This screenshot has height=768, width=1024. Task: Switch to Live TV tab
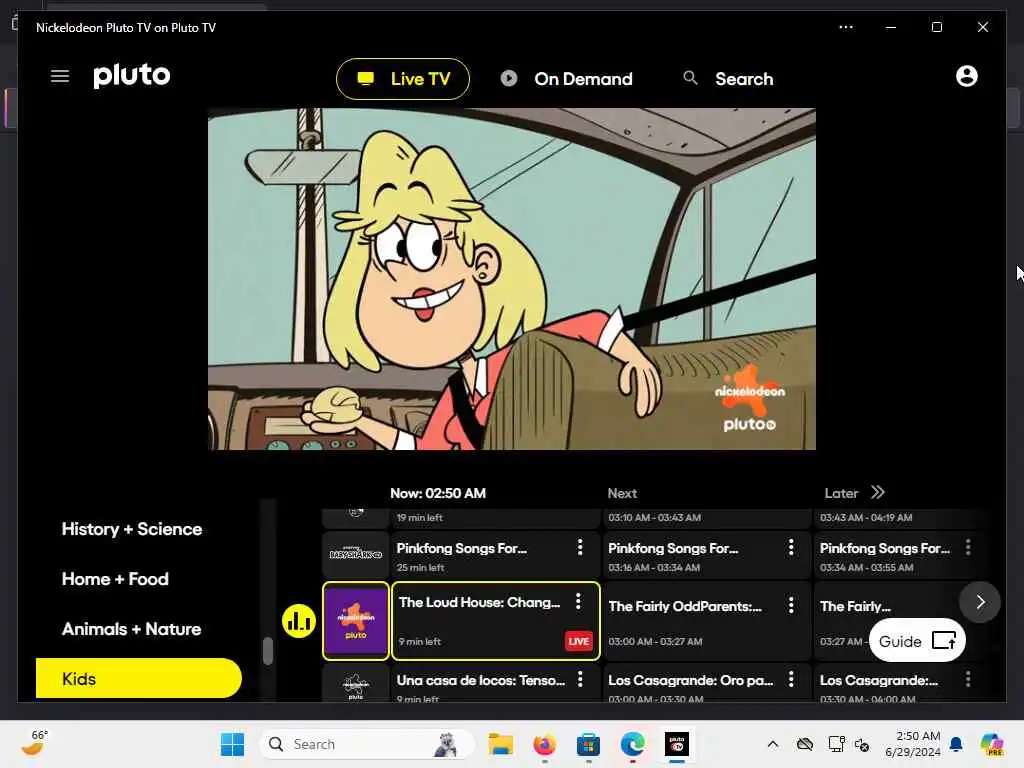[x=403, y=79]
